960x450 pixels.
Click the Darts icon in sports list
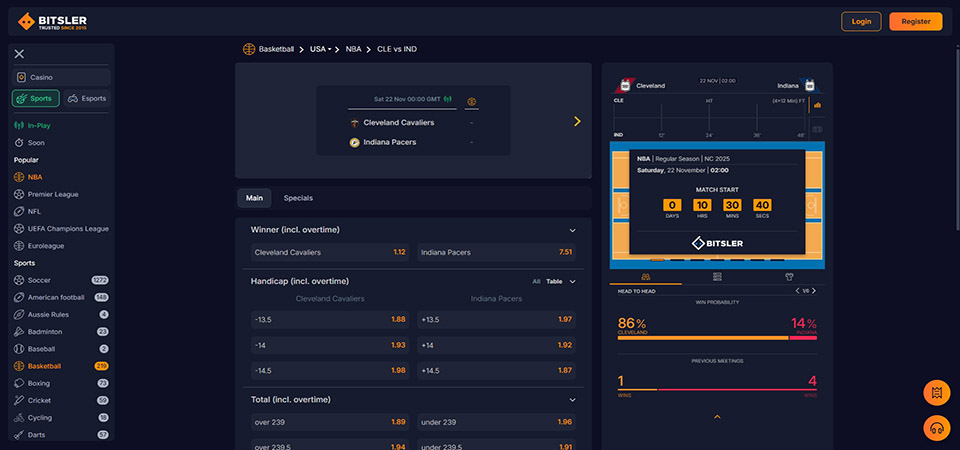click(19, 435)
